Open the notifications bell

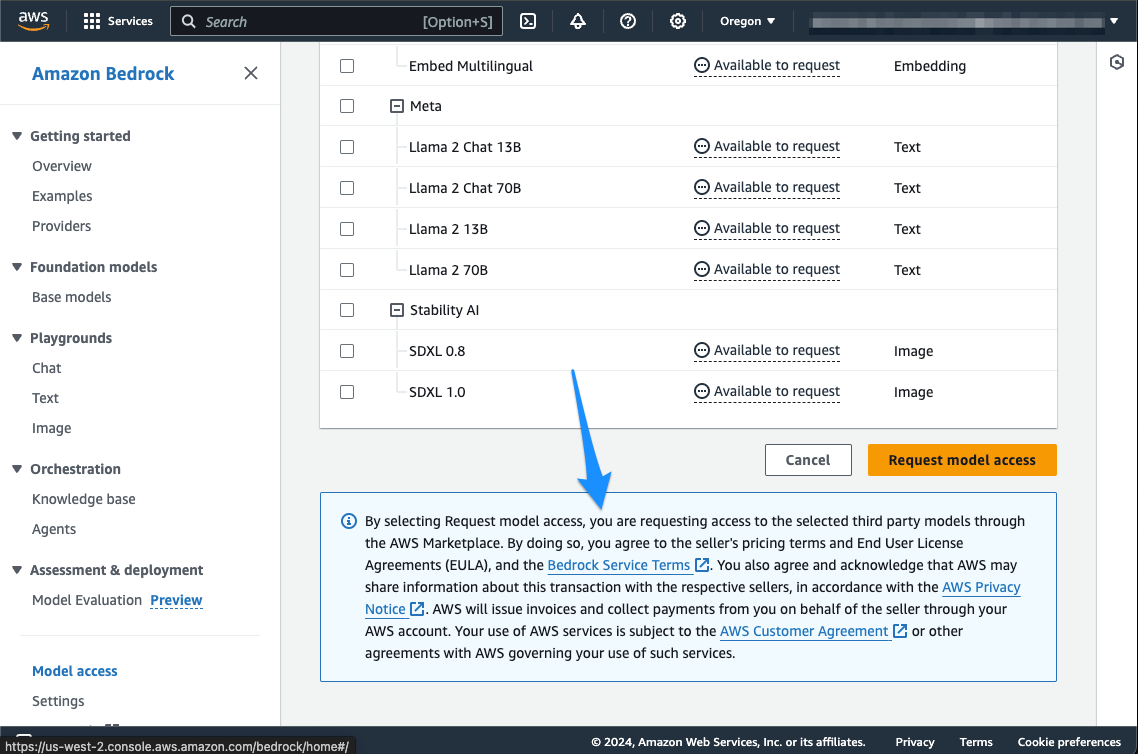pos(578,21)
